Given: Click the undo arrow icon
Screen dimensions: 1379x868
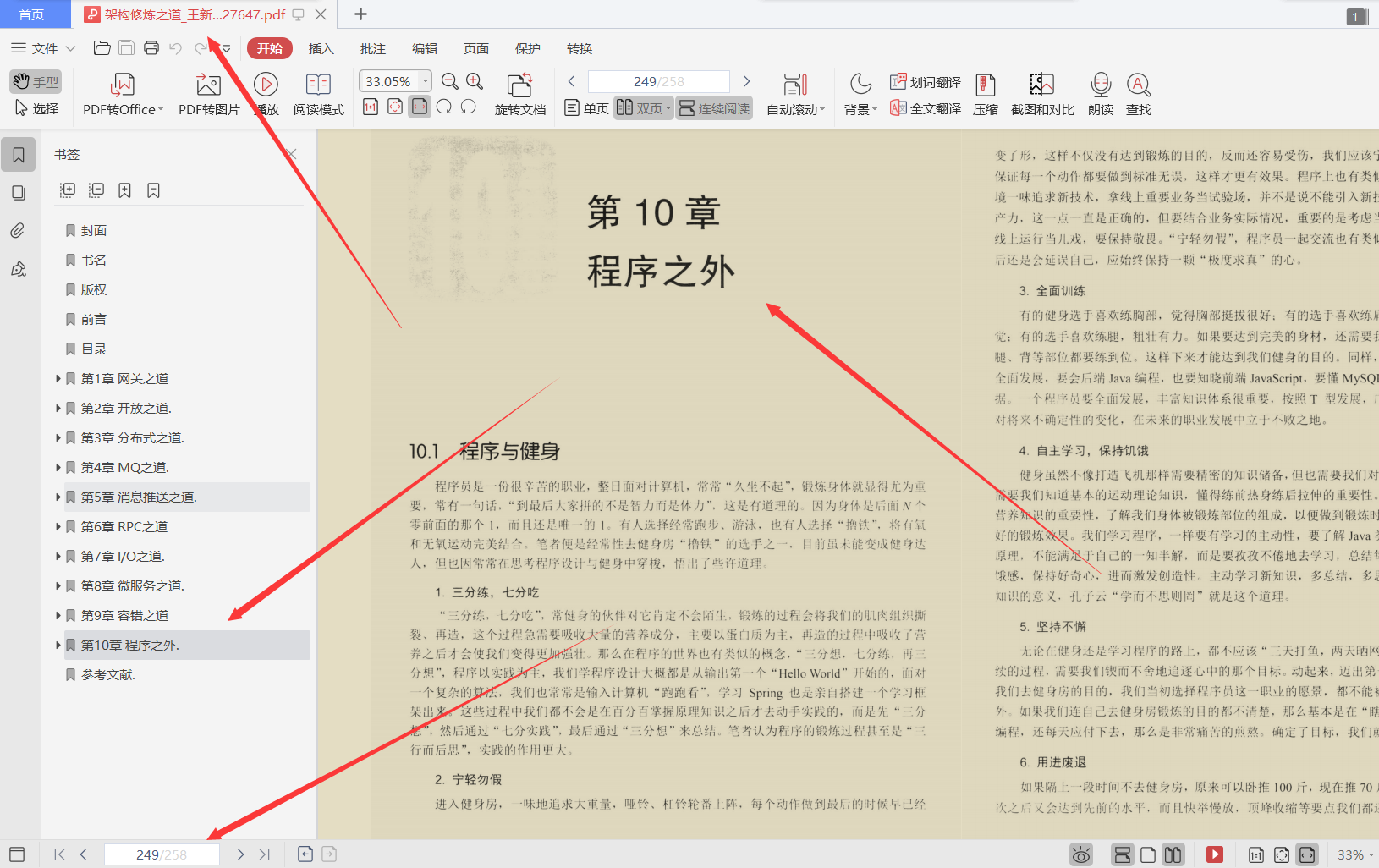Looking at the screenshot, I should pos(176,48).
